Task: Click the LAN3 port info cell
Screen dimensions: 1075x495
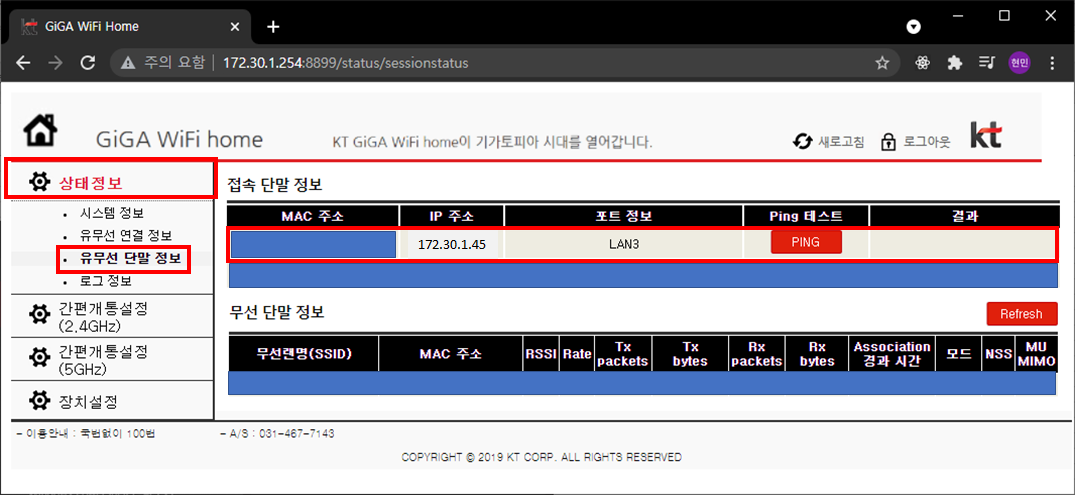Action: (x=624, y=244)
